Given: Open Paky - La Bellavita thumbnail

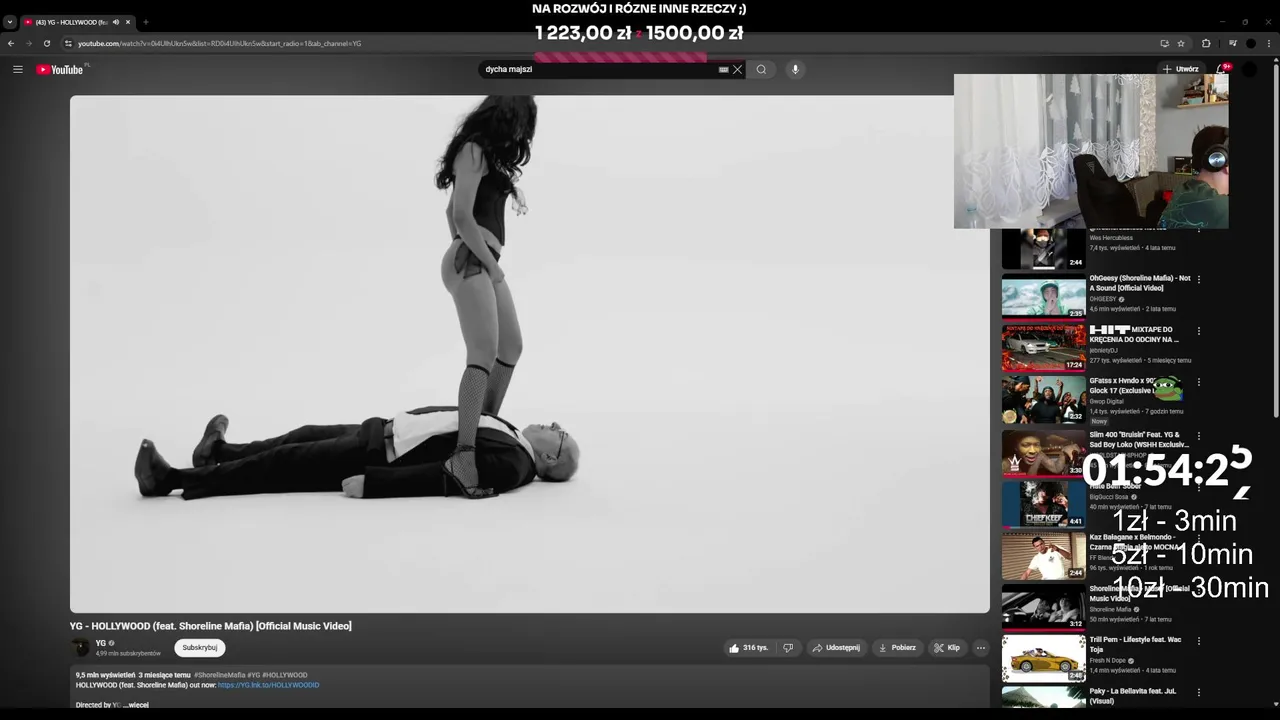Looking at the screenshot, I should click(1043, 698).
